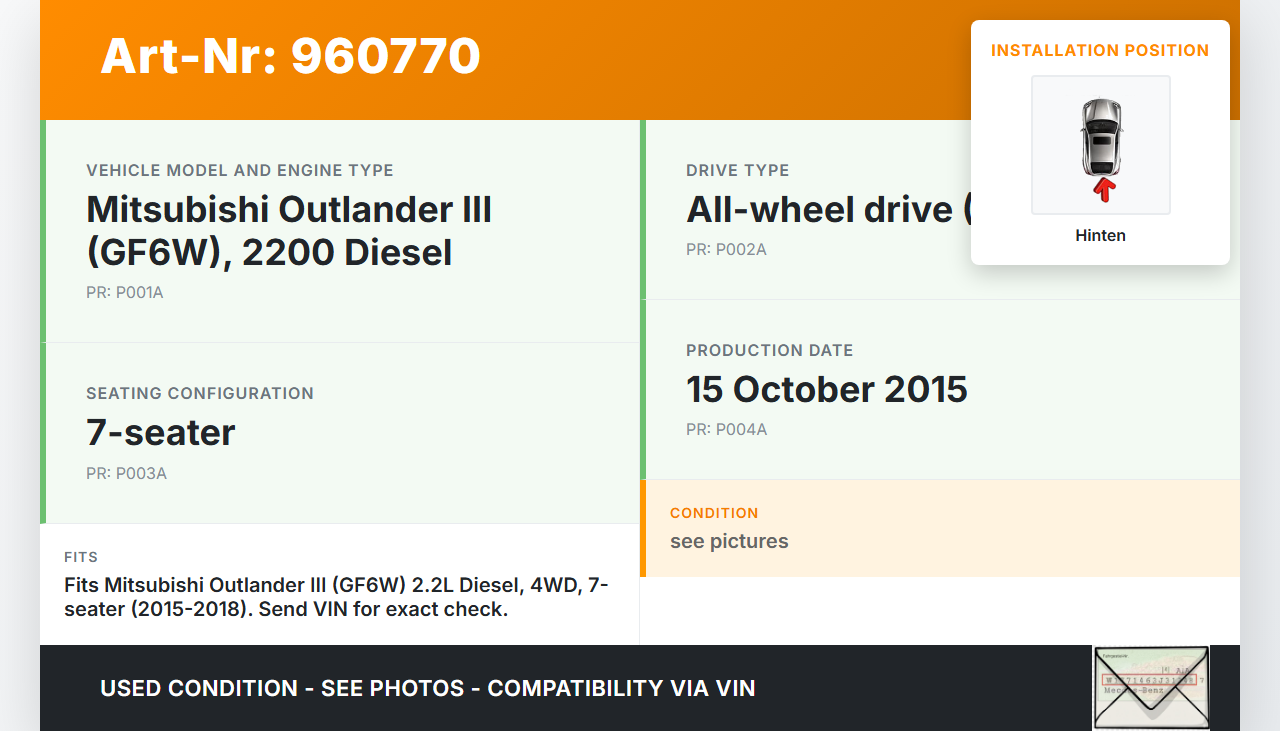
Task: Click the Fits compatibility description text
Action: tap(336, 597)
